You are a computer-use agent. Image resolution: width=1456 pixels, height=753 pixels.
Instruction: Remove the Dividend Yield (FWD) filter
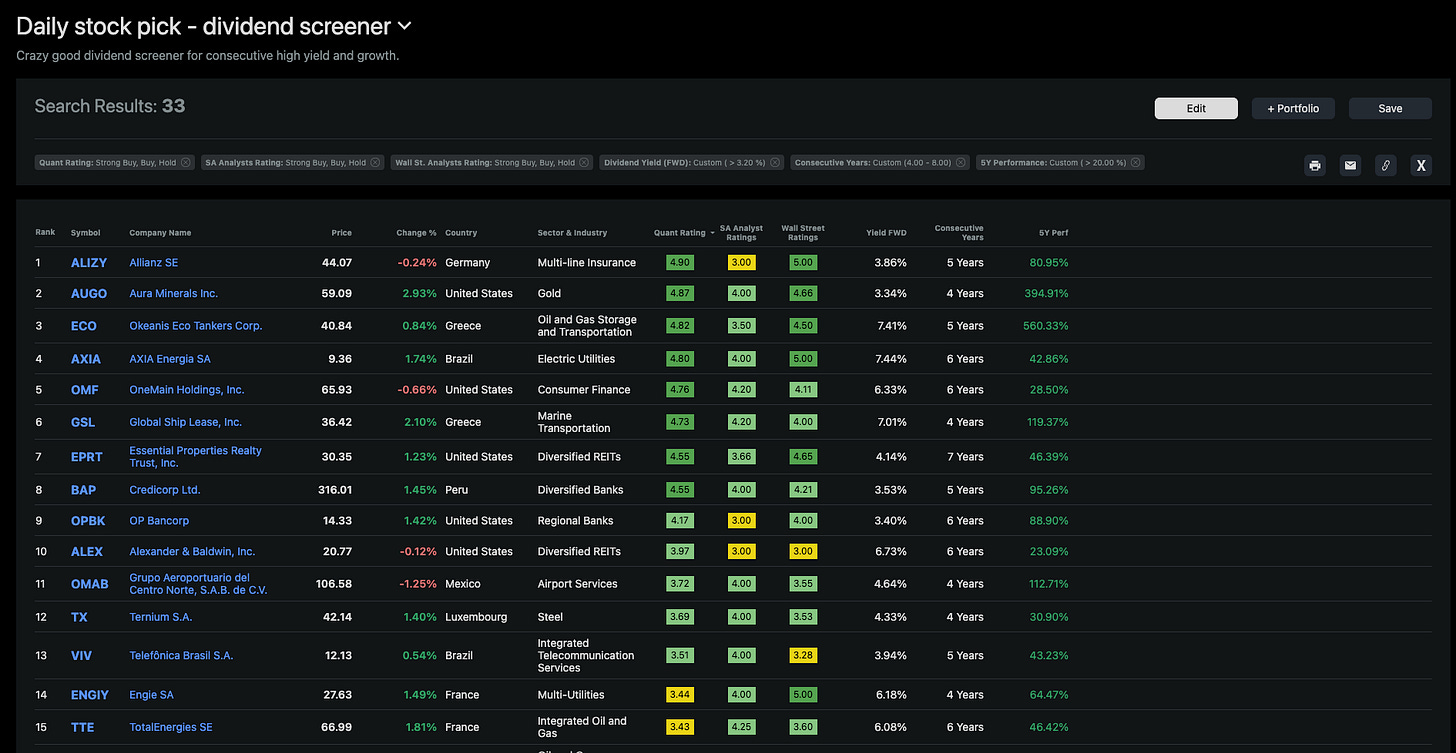[x=774, y=161]
